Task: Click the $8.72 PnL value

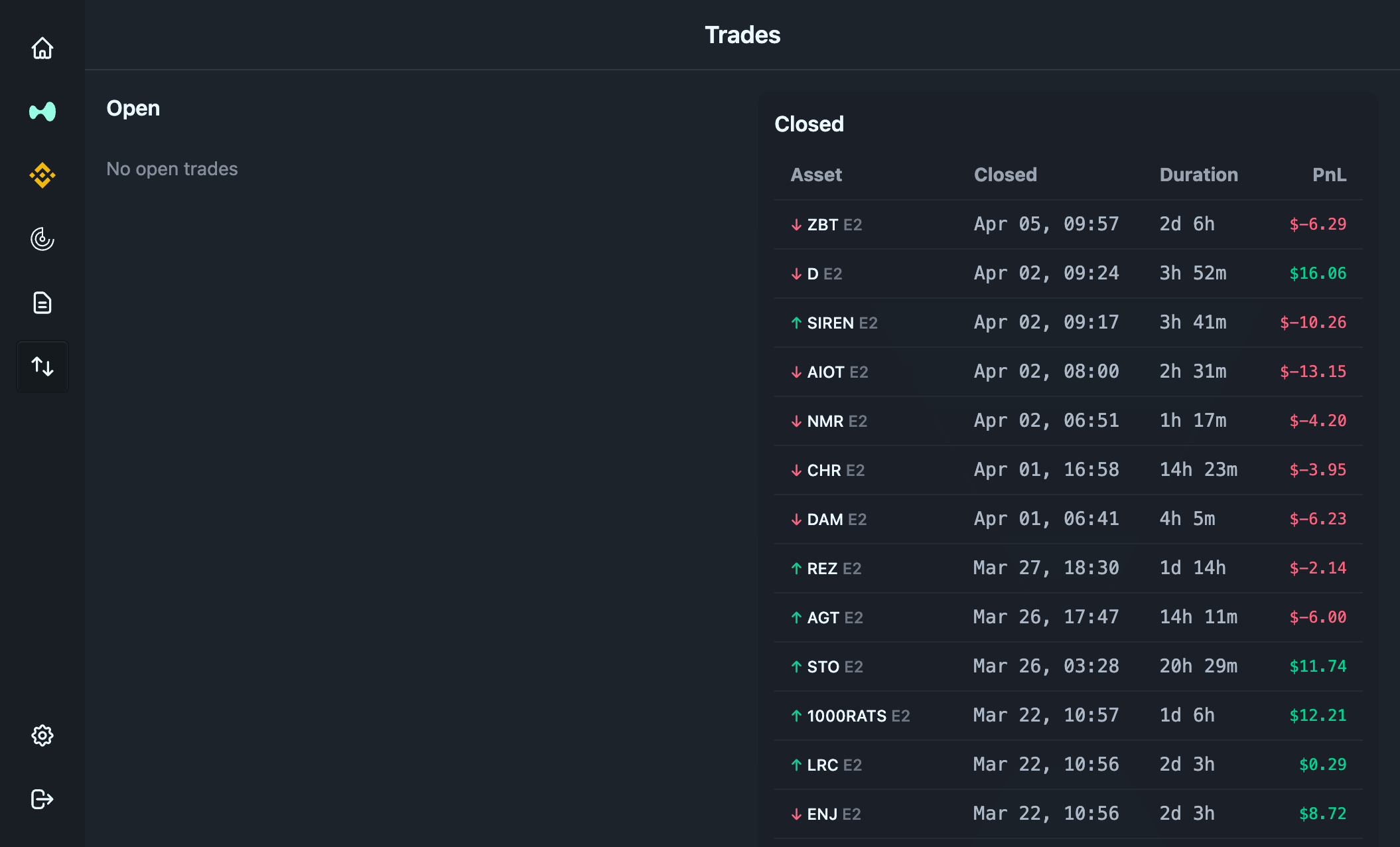Action: point(1322,814)
